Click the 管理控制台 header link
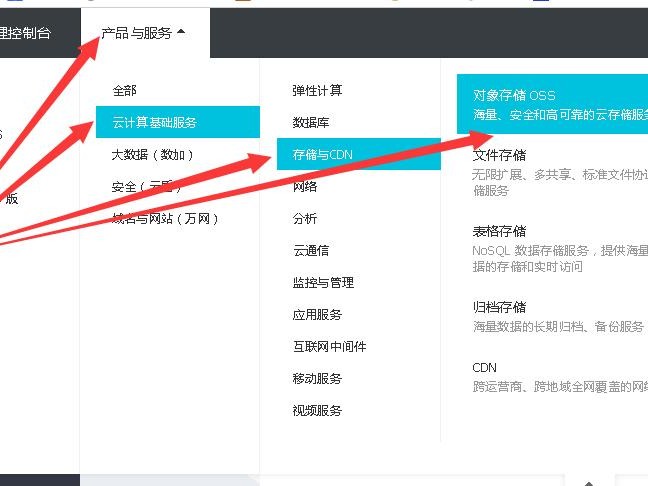648x486 pixels. coord(25,33)
